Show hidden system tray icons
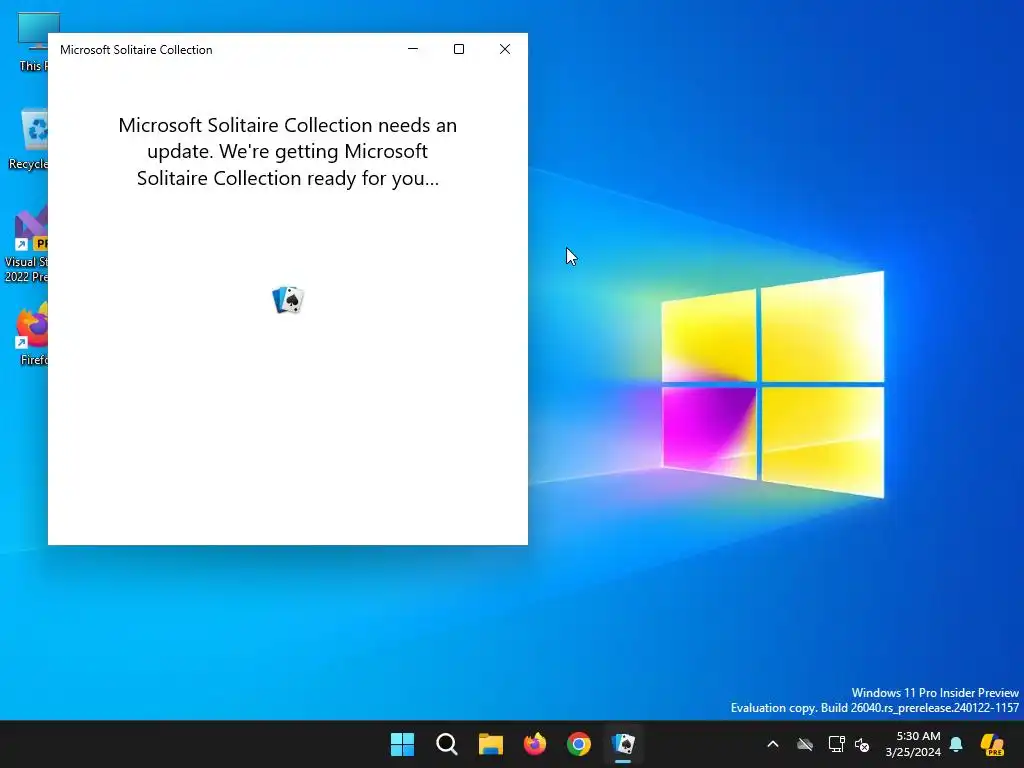The height and width of the screenshot is (768, 1024). click(x=773, y=744)
